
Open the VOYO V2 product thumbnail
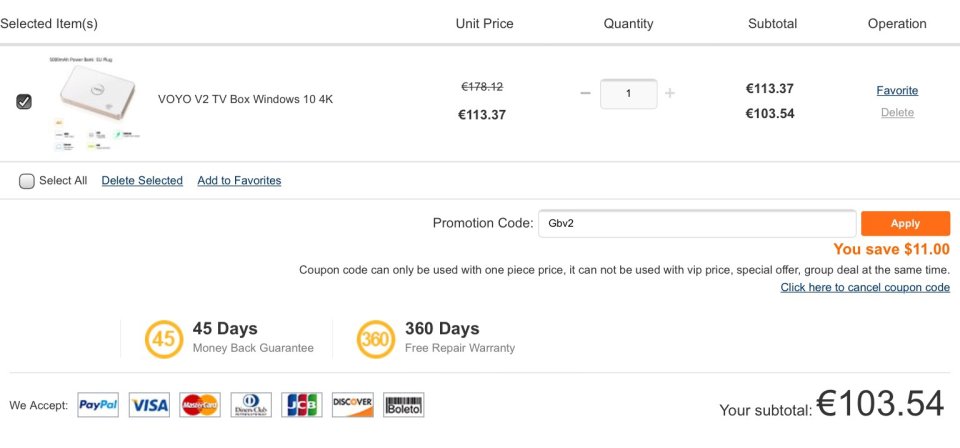(94, 103)
